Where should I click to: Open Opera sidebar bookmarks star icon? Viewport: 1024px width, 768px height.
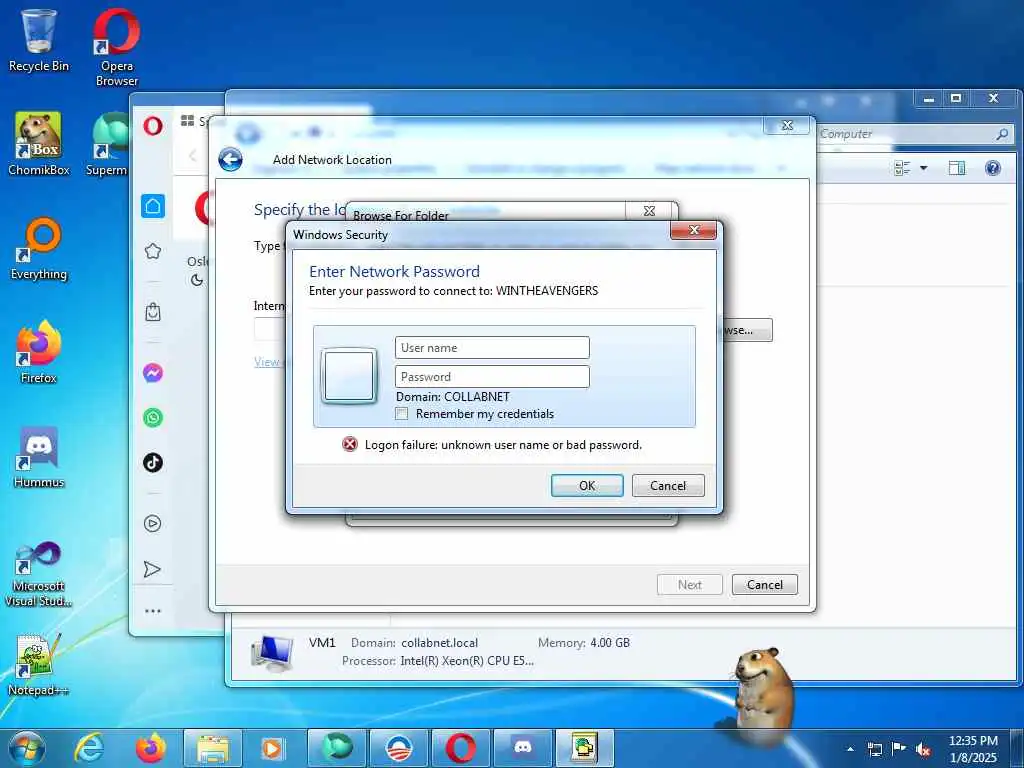[x=153, y=251]
